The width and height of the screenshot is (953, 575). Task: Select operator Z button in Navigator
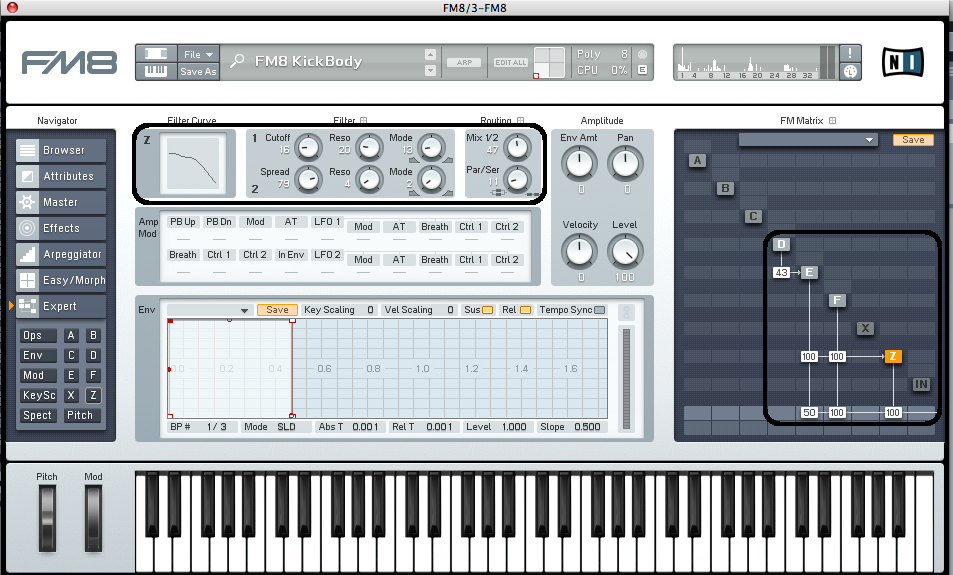tap(93, 396)
